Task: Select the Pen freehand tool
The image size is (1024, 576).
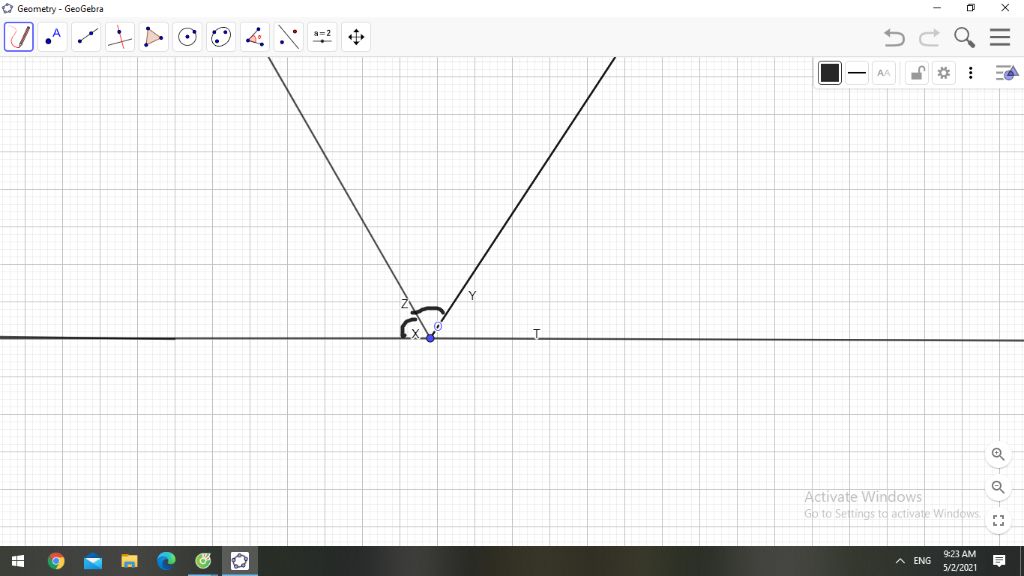Action: (19, 37)
